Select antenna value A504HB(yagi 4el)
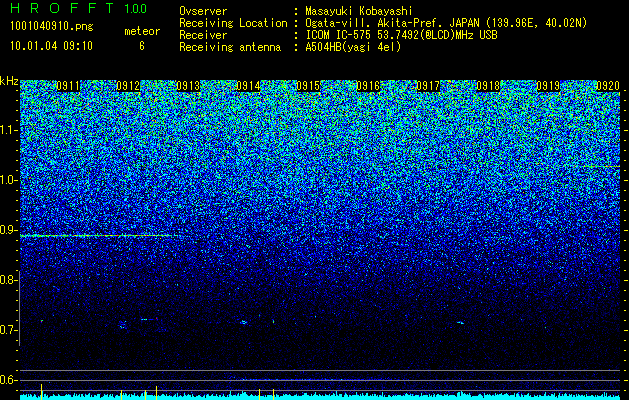The height and width of the screenshot is (400, 629). (353, 47)
